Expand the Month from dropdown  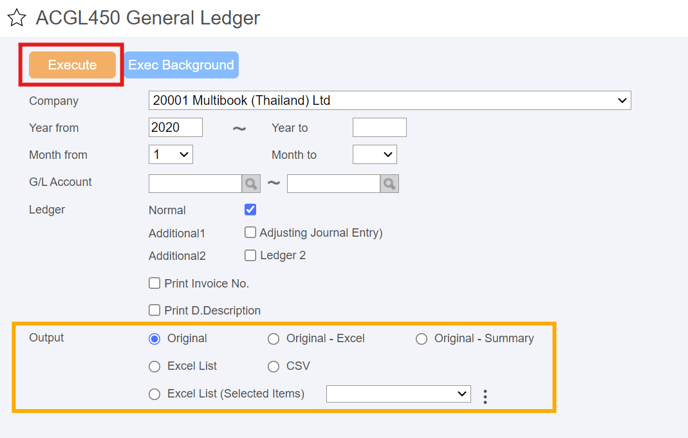point(170,155)
